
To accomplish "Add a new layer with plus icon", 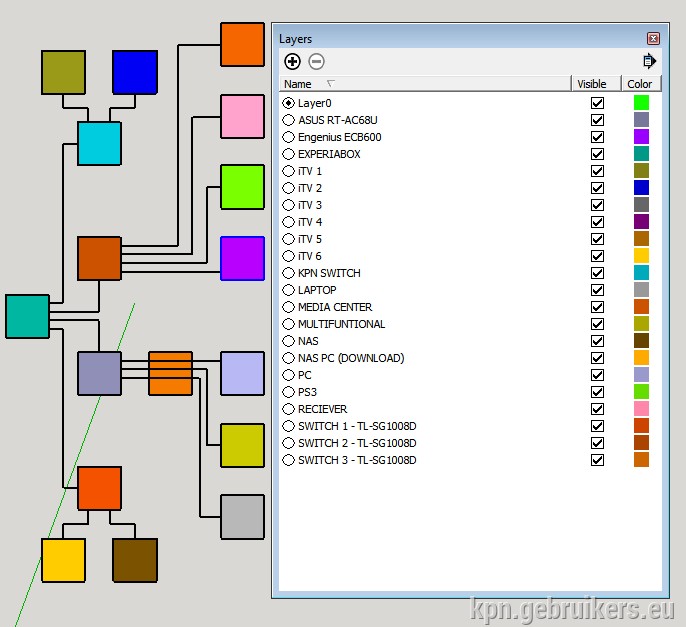I will coord(292,61).
